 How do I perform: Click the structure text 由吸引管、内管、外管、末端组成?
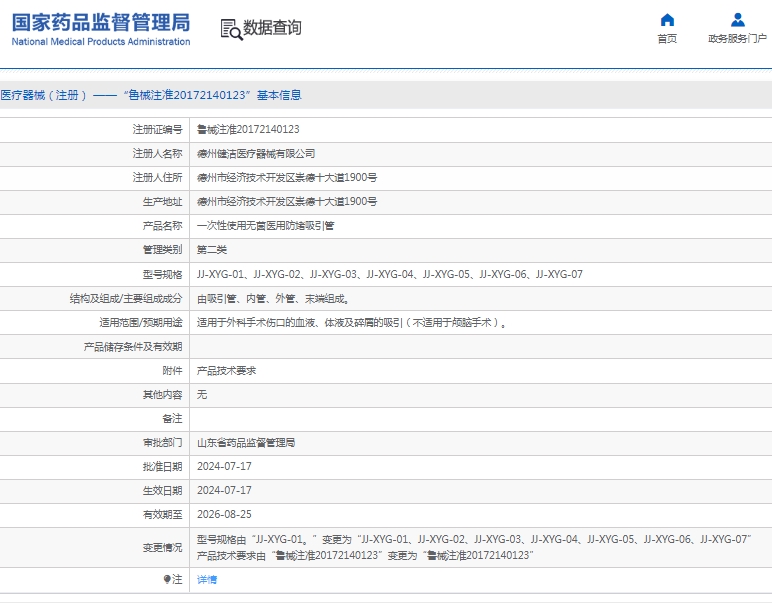273,298
